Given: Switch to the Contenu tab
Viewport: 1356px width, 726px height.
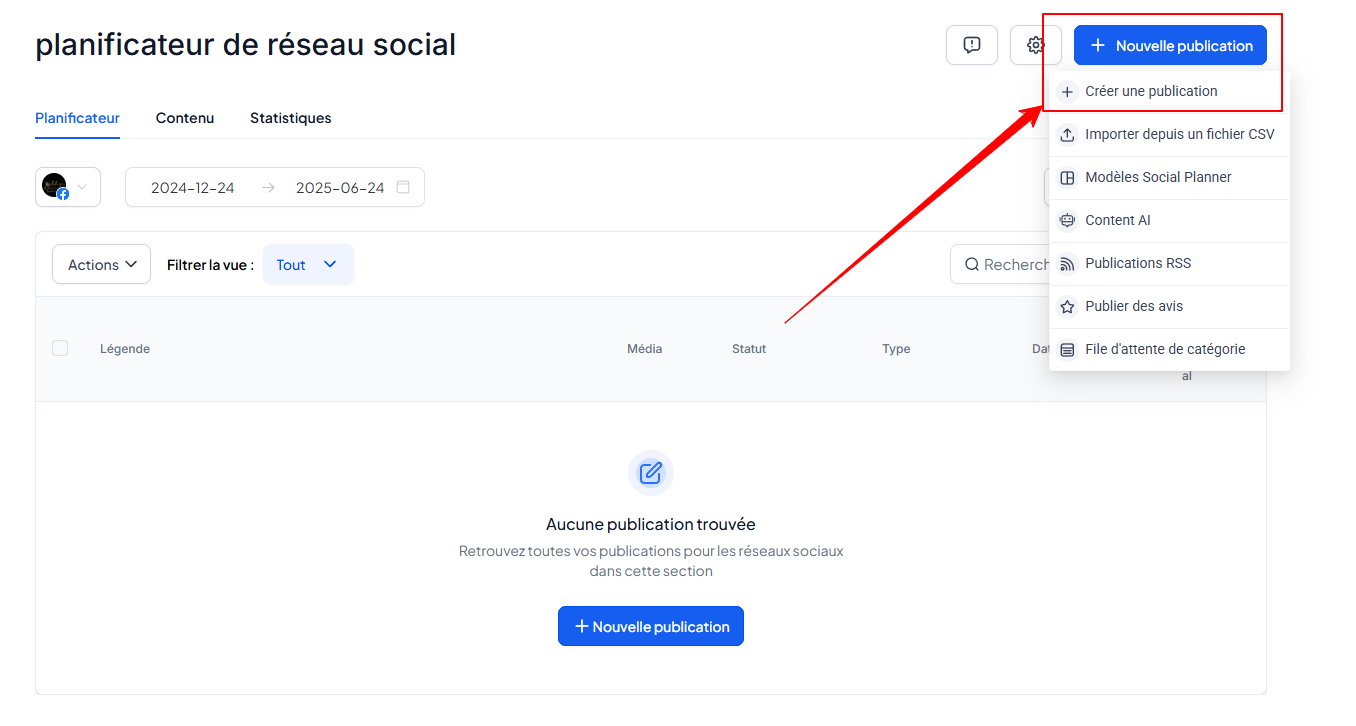Looking at the screenshot, I should pyautogui.click(x=185, y=118).
